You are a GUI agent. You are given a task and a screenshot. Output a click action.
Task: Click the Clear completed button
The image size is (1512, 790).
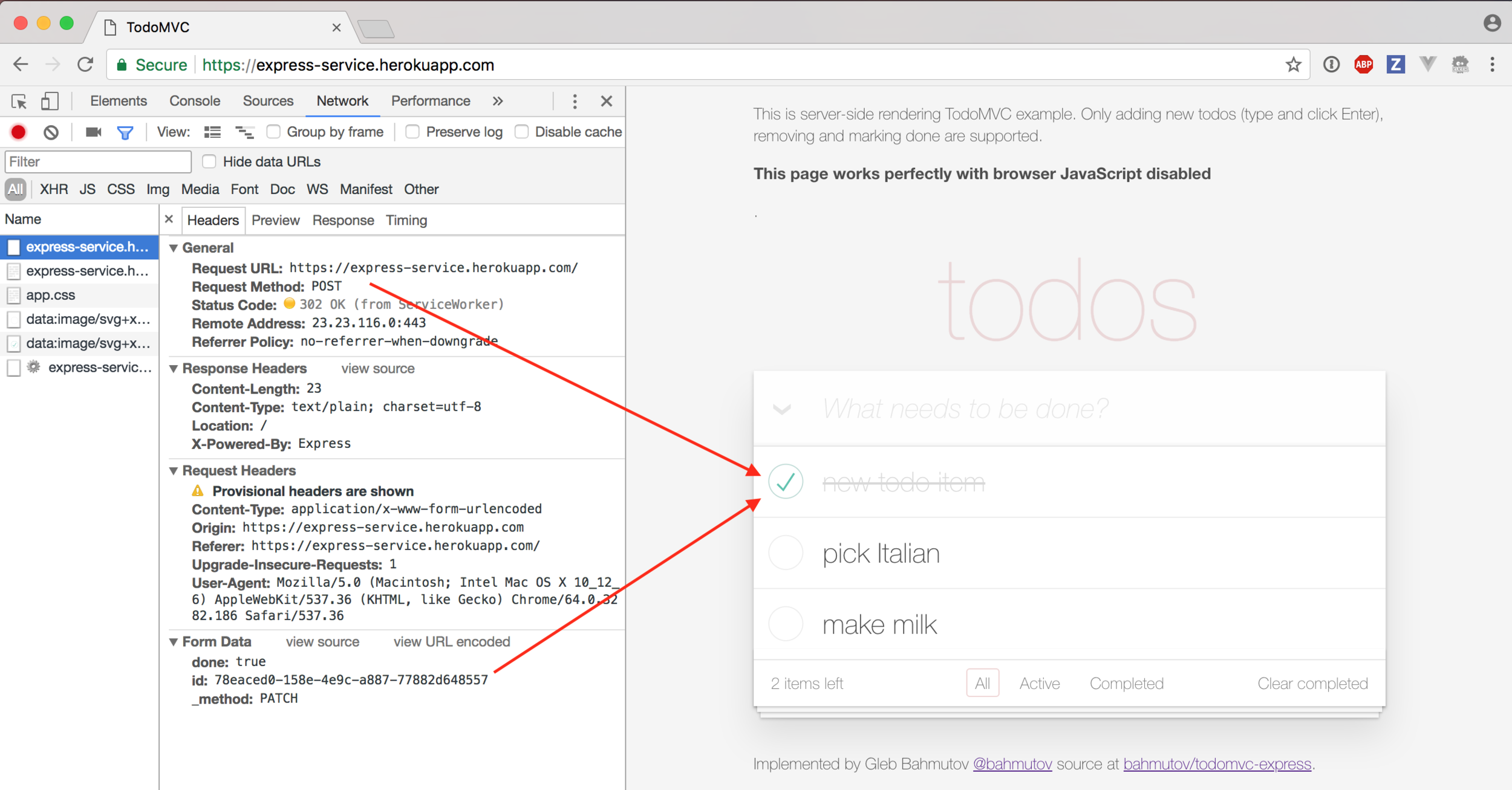[x=1312, y=684]
